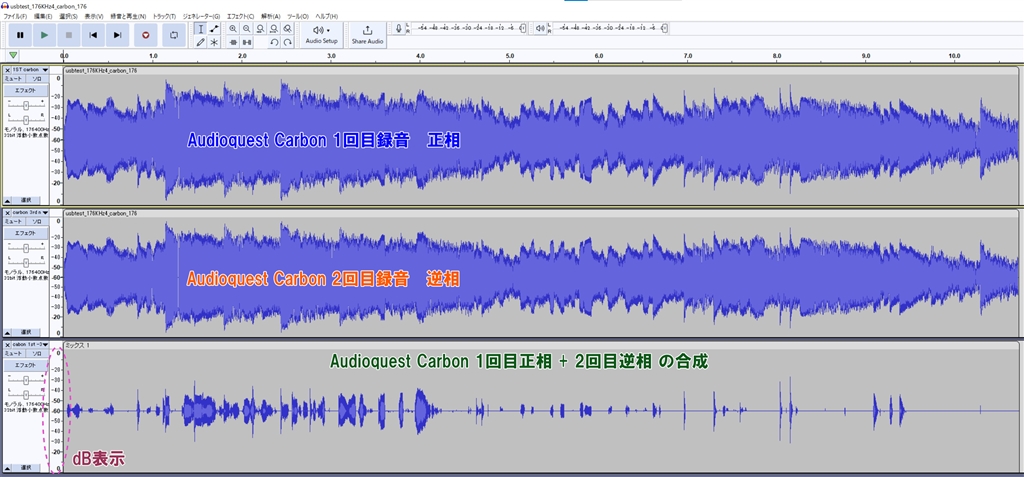Enable loop playback
This screenshot has height=477, width=1024.
click(175, 35)
